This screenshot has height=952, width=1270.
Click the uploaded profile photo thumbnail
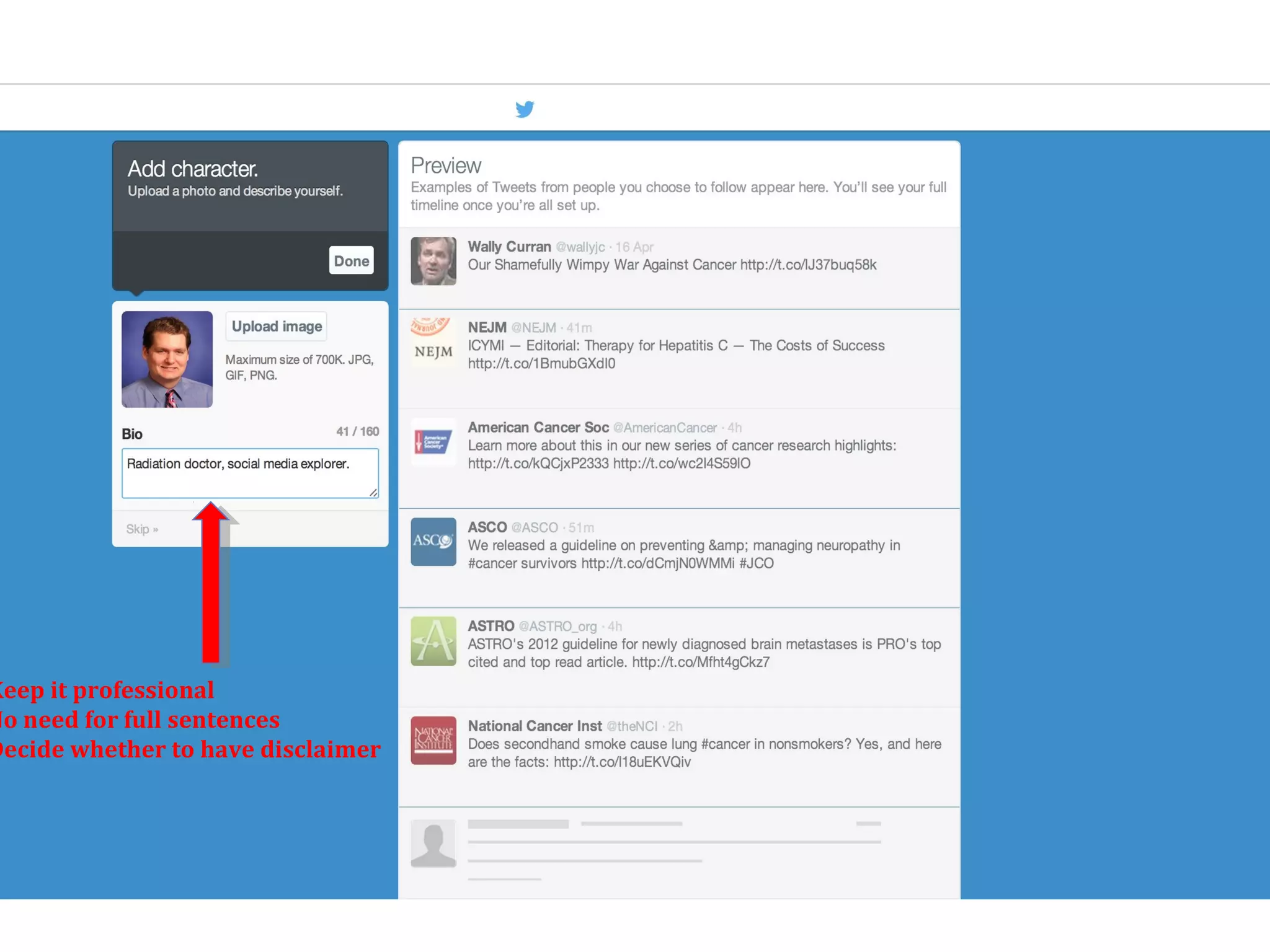coord(167,359)
